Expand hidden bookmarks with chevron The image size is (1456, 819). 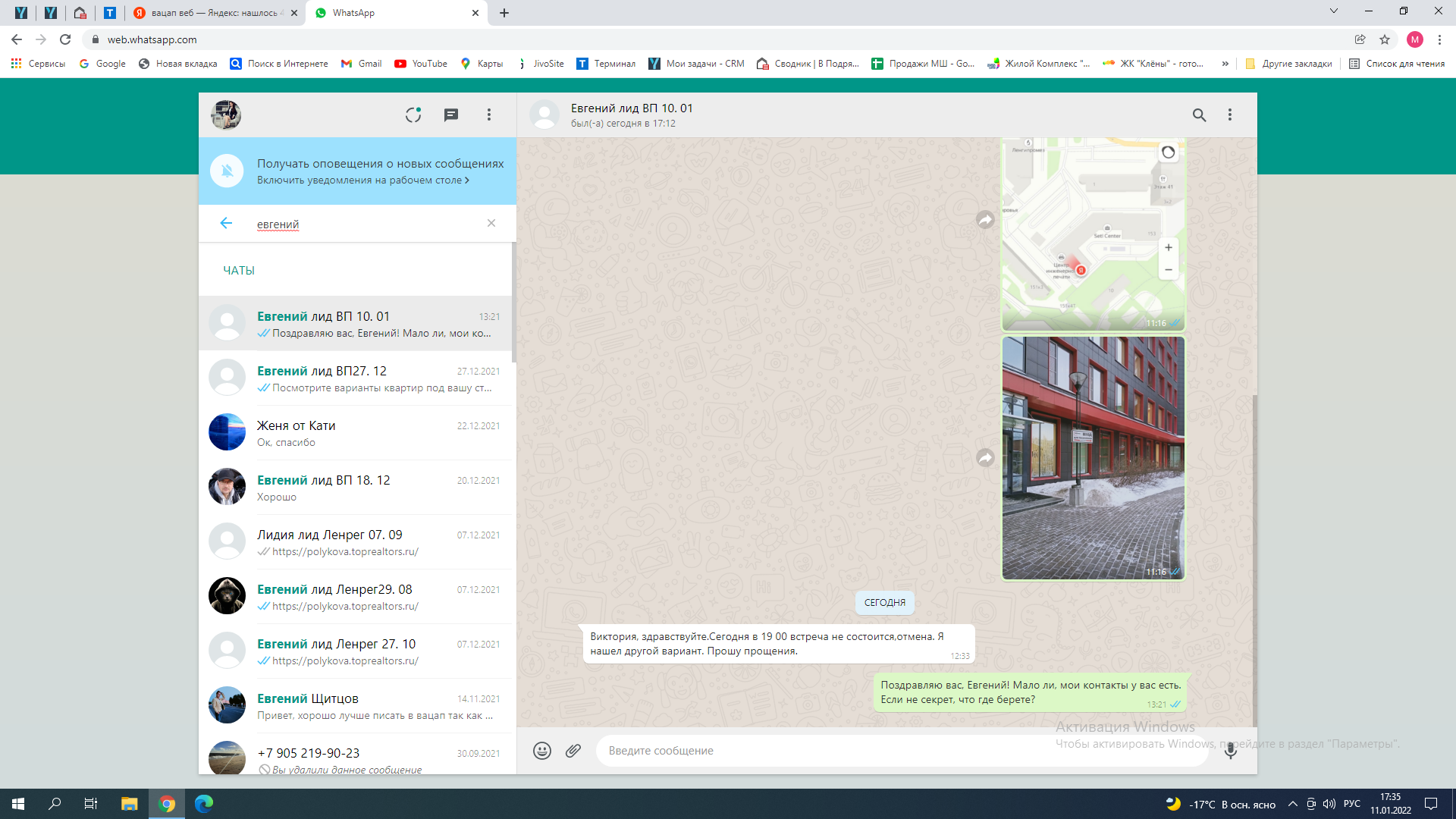1225,64
